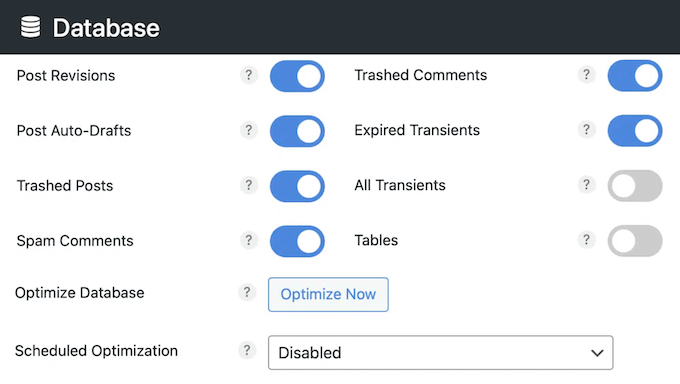Click the Tables label
This screenshot has height=384, width=680.
click(x=376, y=240)
